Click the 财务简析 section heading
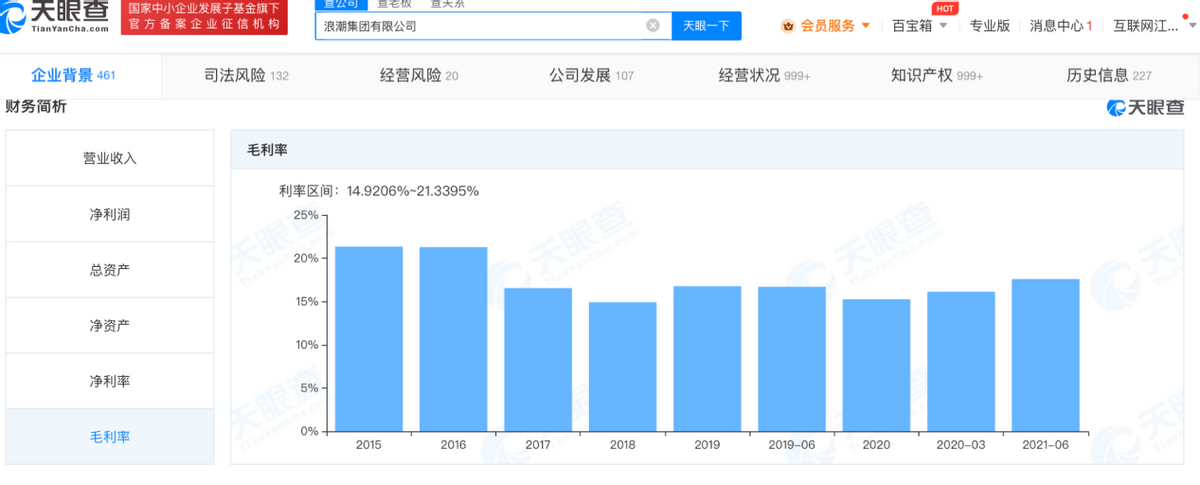The image size is (1200, 485). click(36, 107)
